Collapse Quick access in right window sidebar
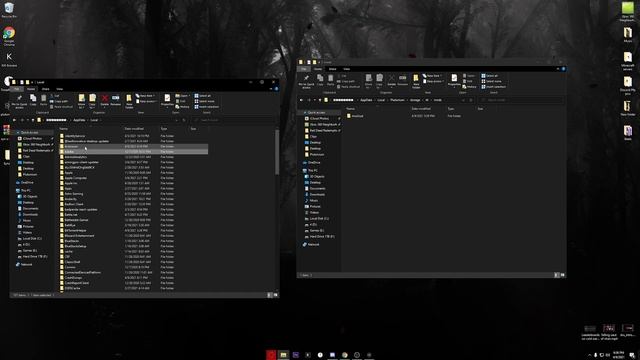Image resolution: width=640 pixels, height=360 pixels. click(x=304, y=112)
